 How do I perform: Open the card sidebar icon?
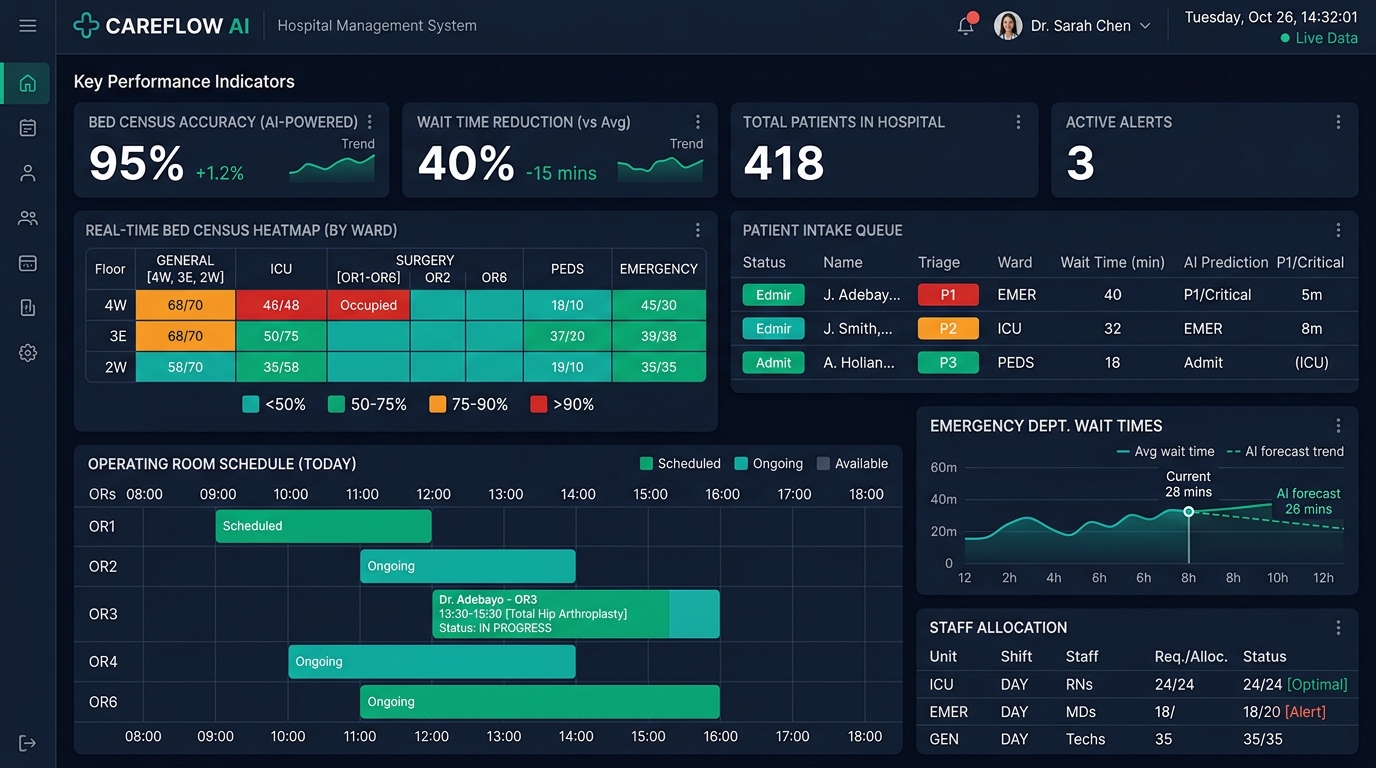[x=27, y=263]
